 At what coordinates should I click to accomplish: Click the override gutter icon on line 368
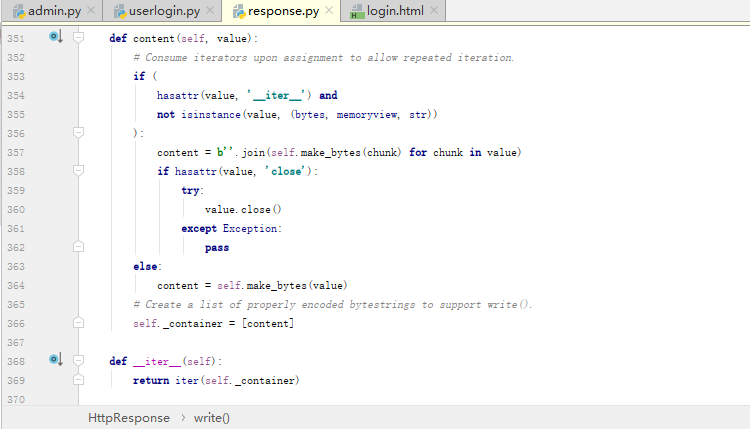55,359
